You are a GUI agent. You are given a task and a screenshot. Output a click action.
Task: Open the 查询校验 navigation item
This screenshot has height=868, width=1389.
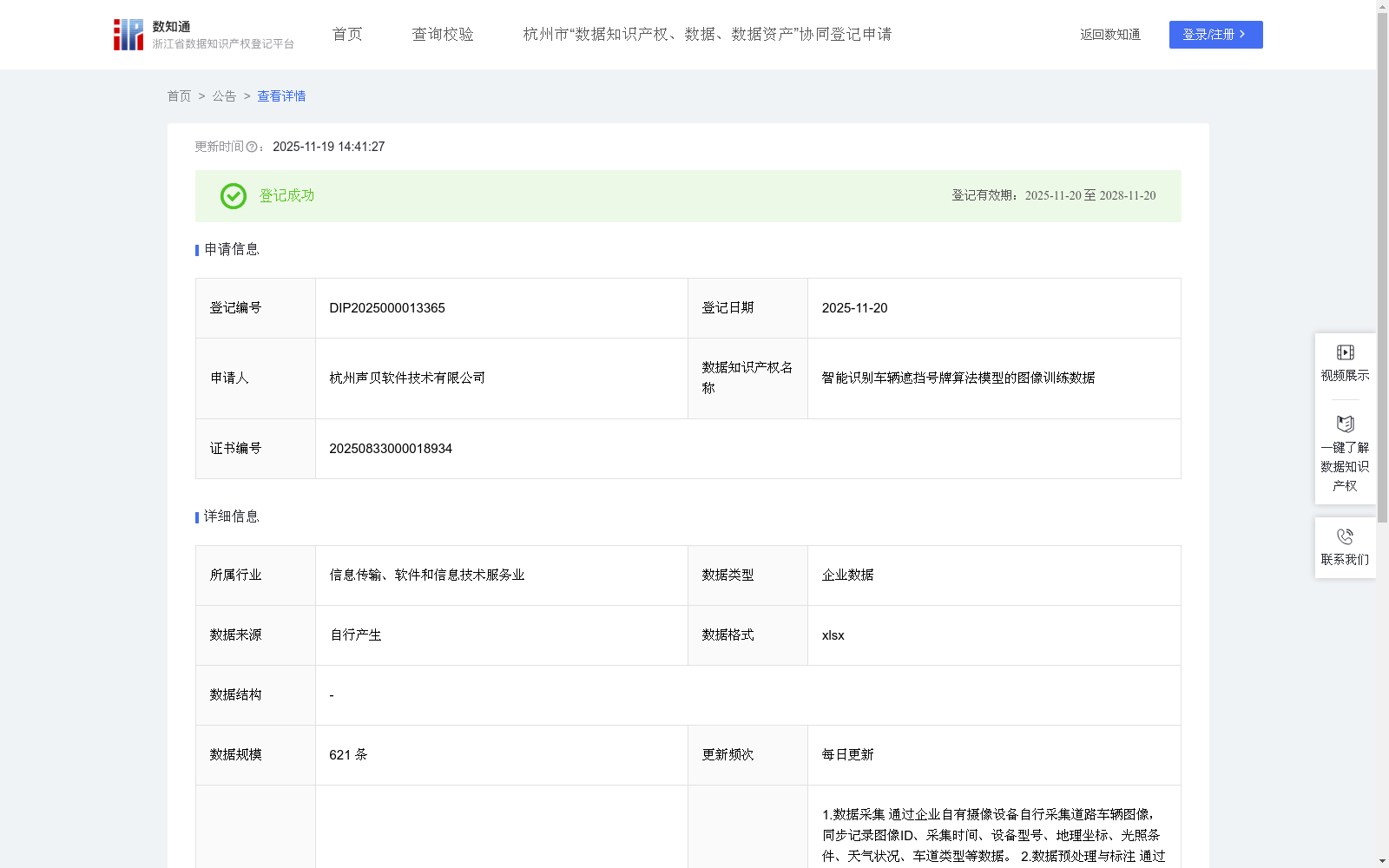tap(443, 34)
